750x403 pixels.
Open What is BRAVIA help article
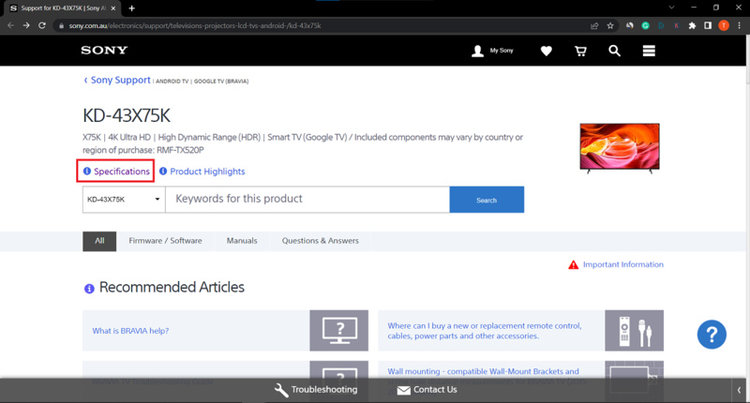131,331
